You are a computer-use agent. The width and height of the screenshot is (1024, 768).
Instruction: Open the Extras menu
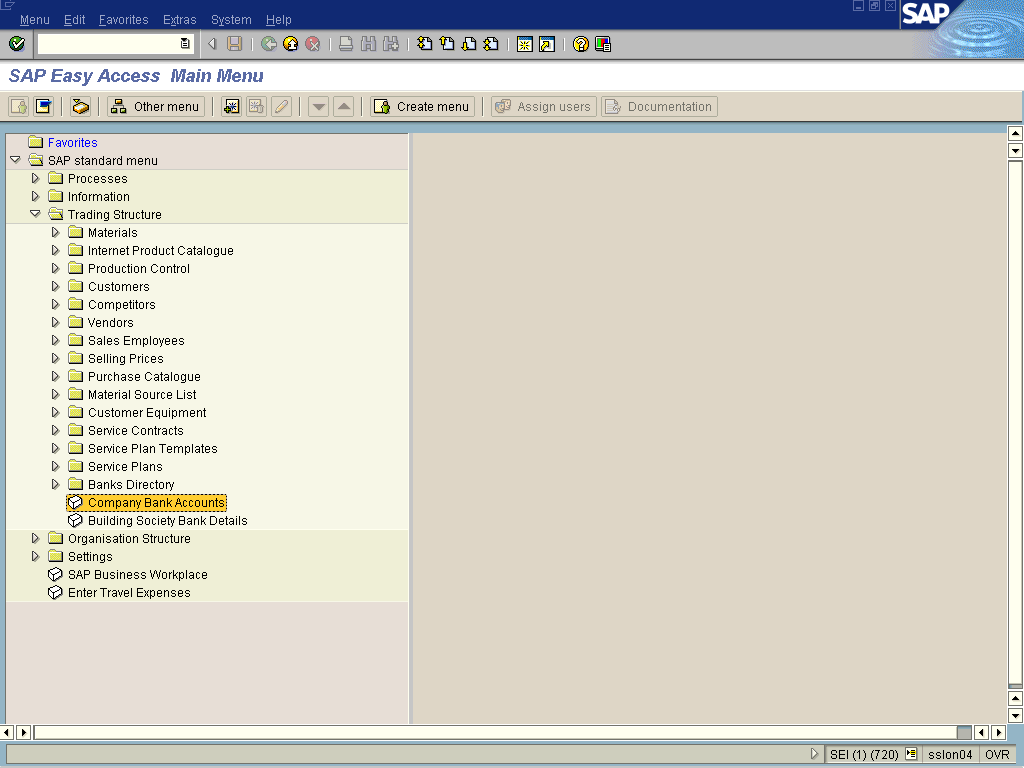pyautogui.click(x=180, y=20)
